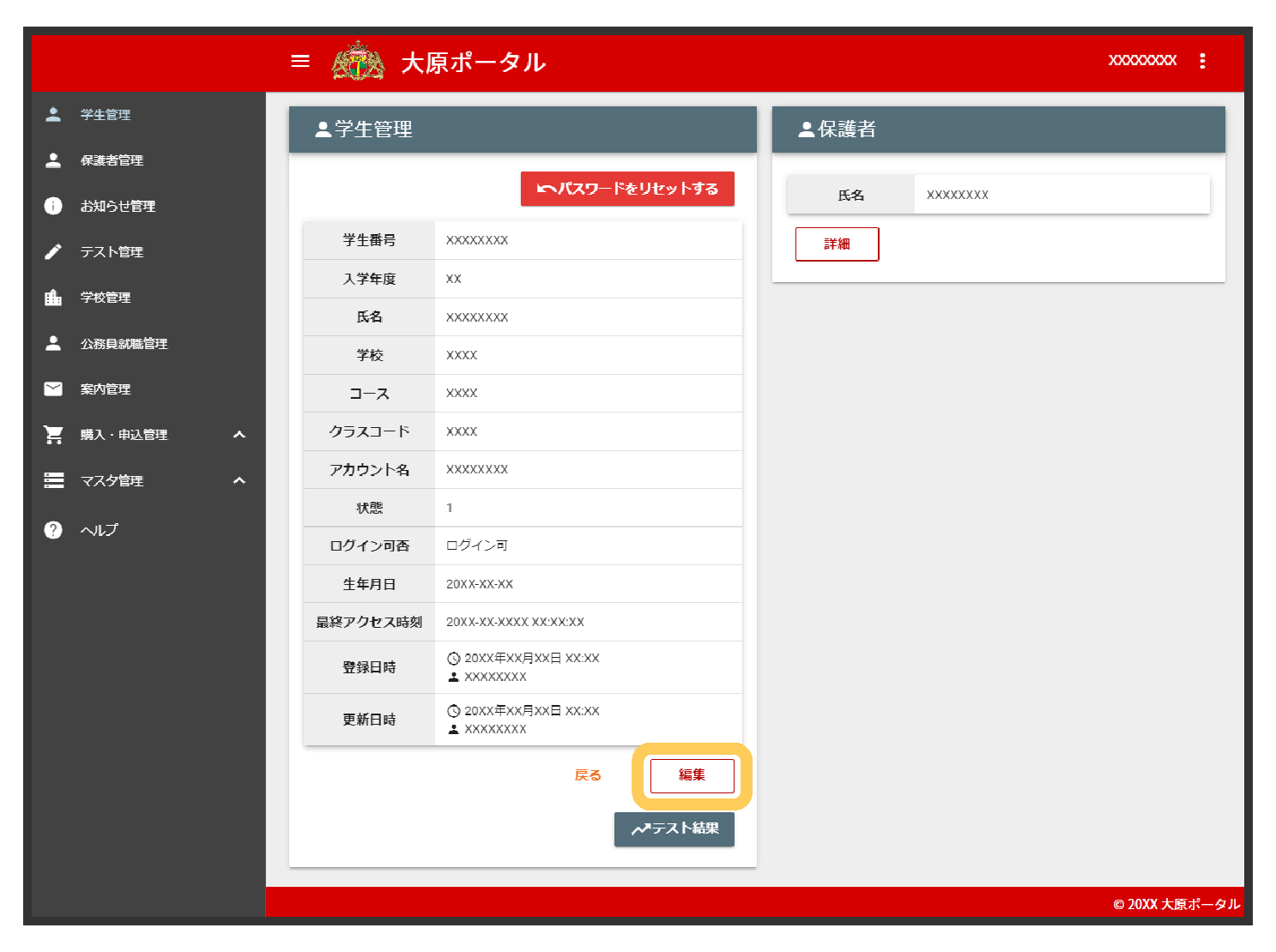
Task: Click the person icon in 保護者 panel header
Action: 807,130
